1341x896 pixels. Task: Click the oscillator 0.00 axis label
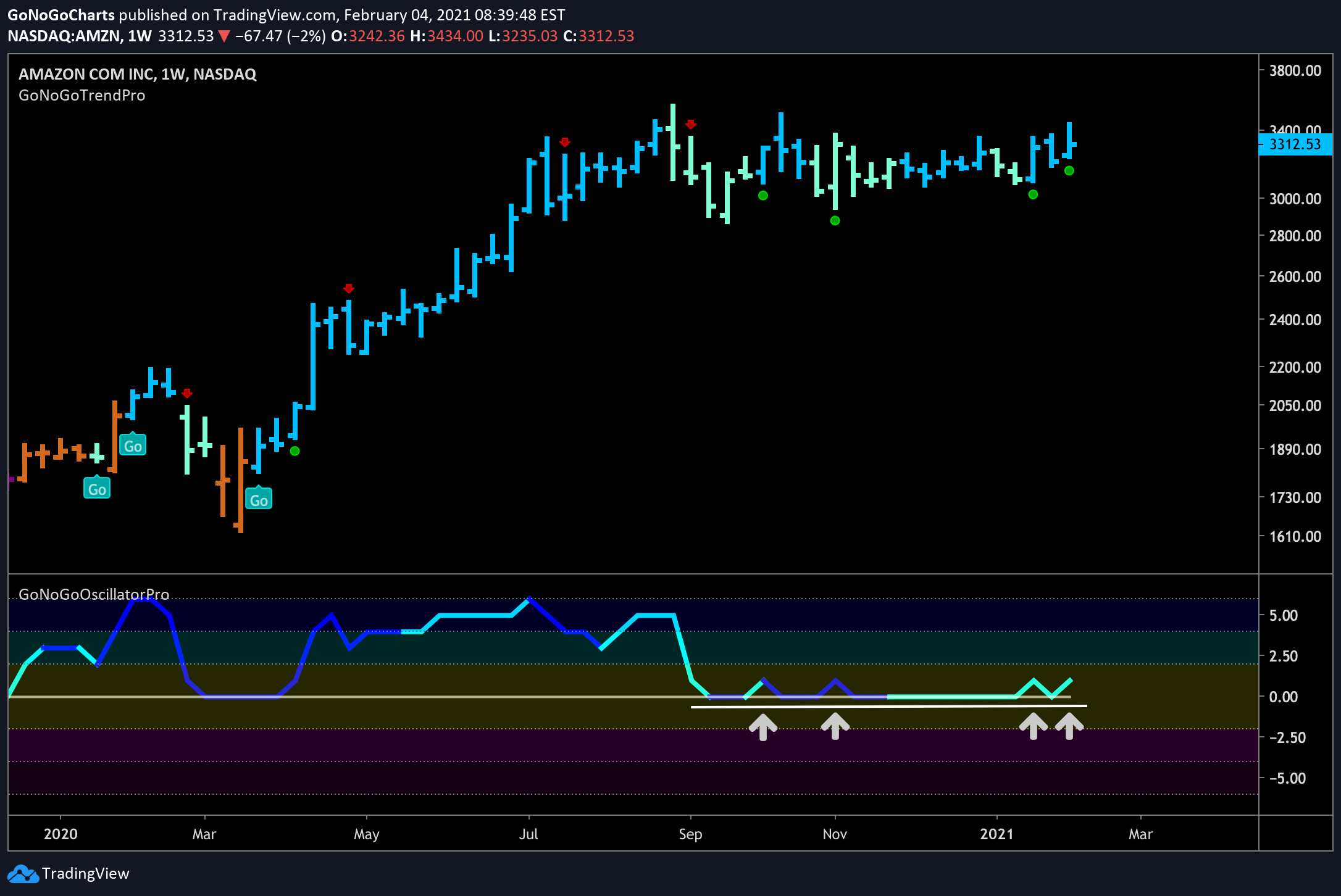pyautogui.click(x=1283, y=697)
